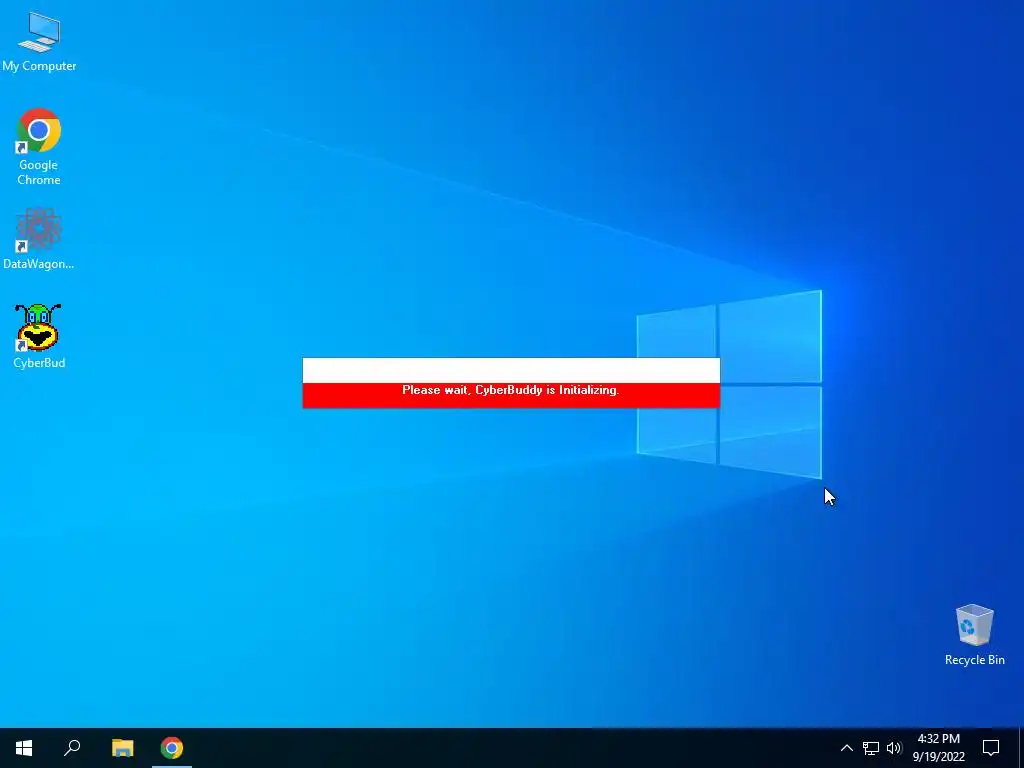The height and width of the screenshot is (768, 1024).
Task: Click the white bar of the CyberBuddy splash
Action: tap(511, 370)
